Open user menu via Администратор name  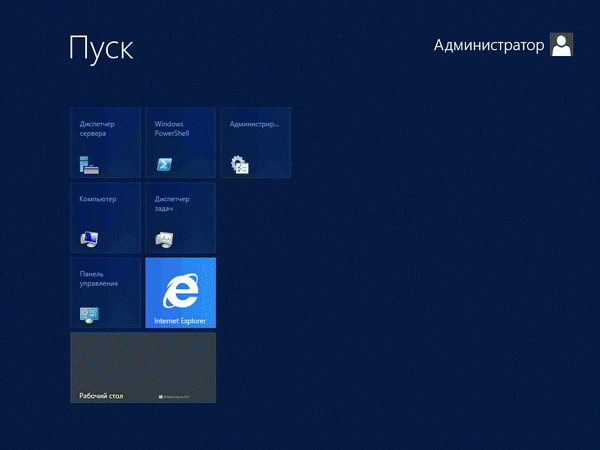coord(489,46)
